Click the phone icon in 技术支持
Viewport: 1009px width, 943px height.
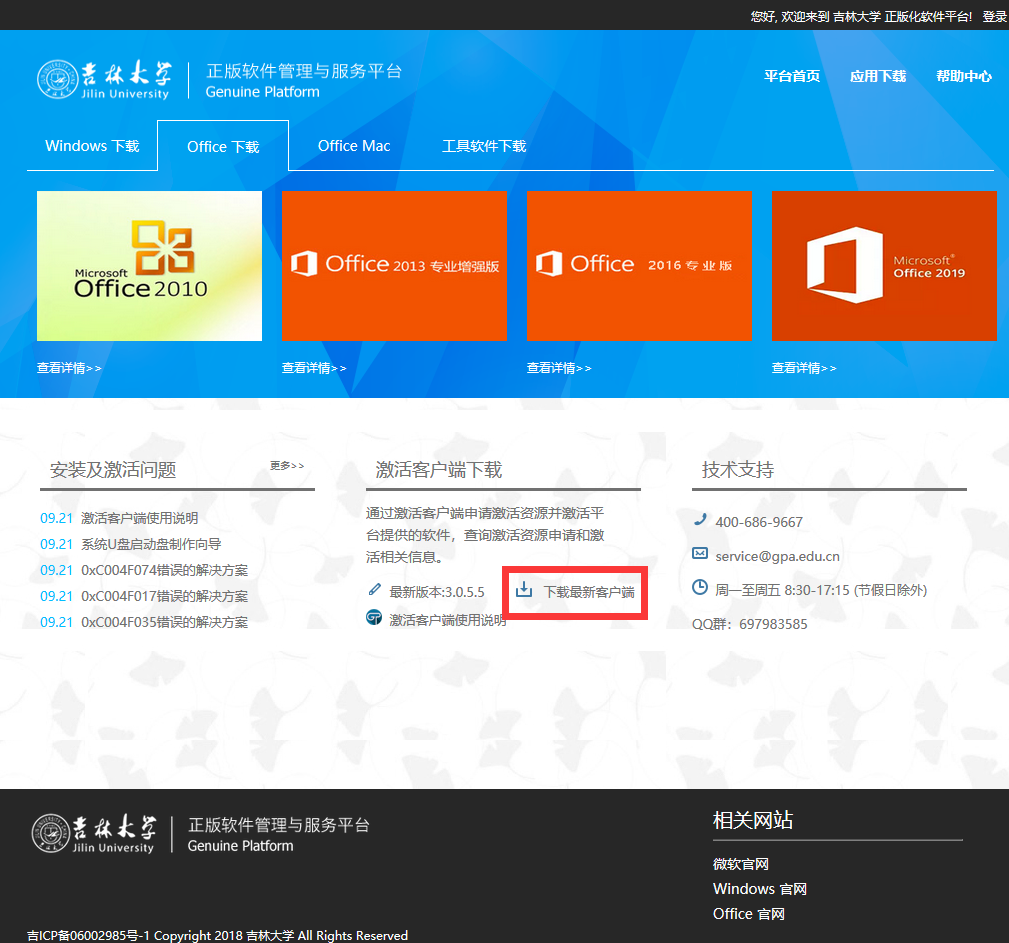700,520
